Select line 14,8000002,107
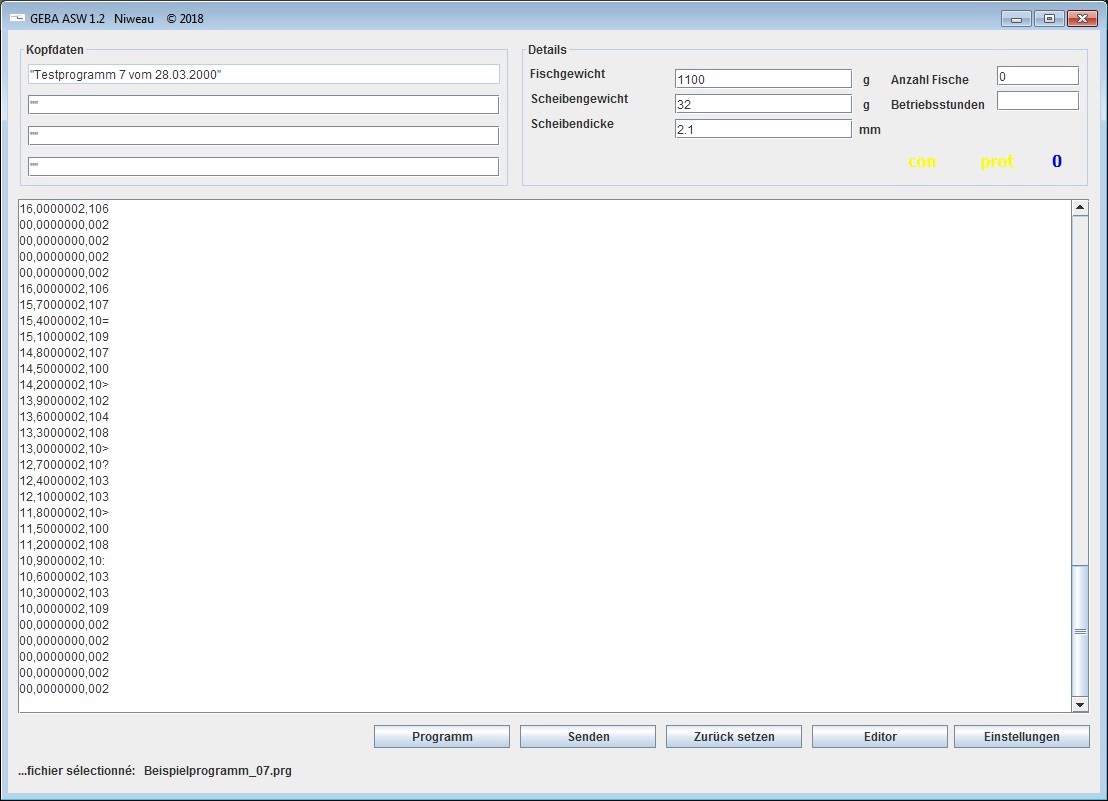Viewport: 1108px width, 801px height. point(64,352)
